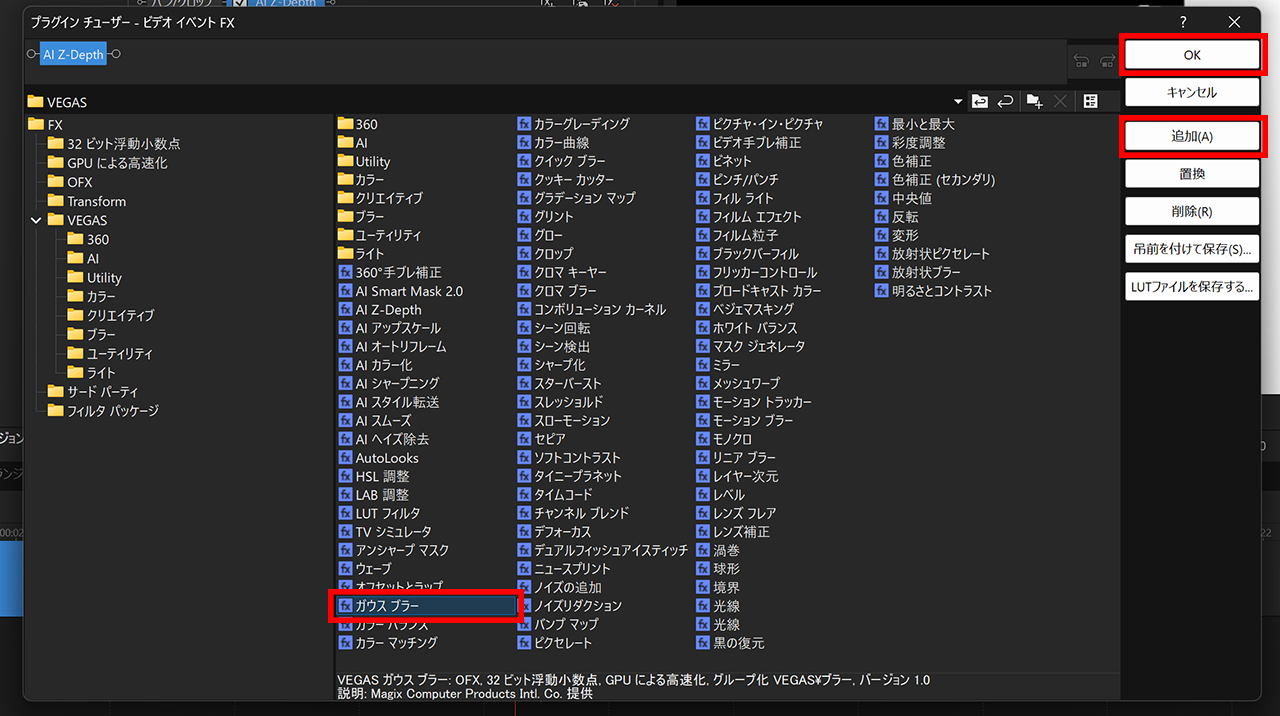The height and width of the screenshot is (716, 1280).
Task: Click the OK button
Action: 1192,54
